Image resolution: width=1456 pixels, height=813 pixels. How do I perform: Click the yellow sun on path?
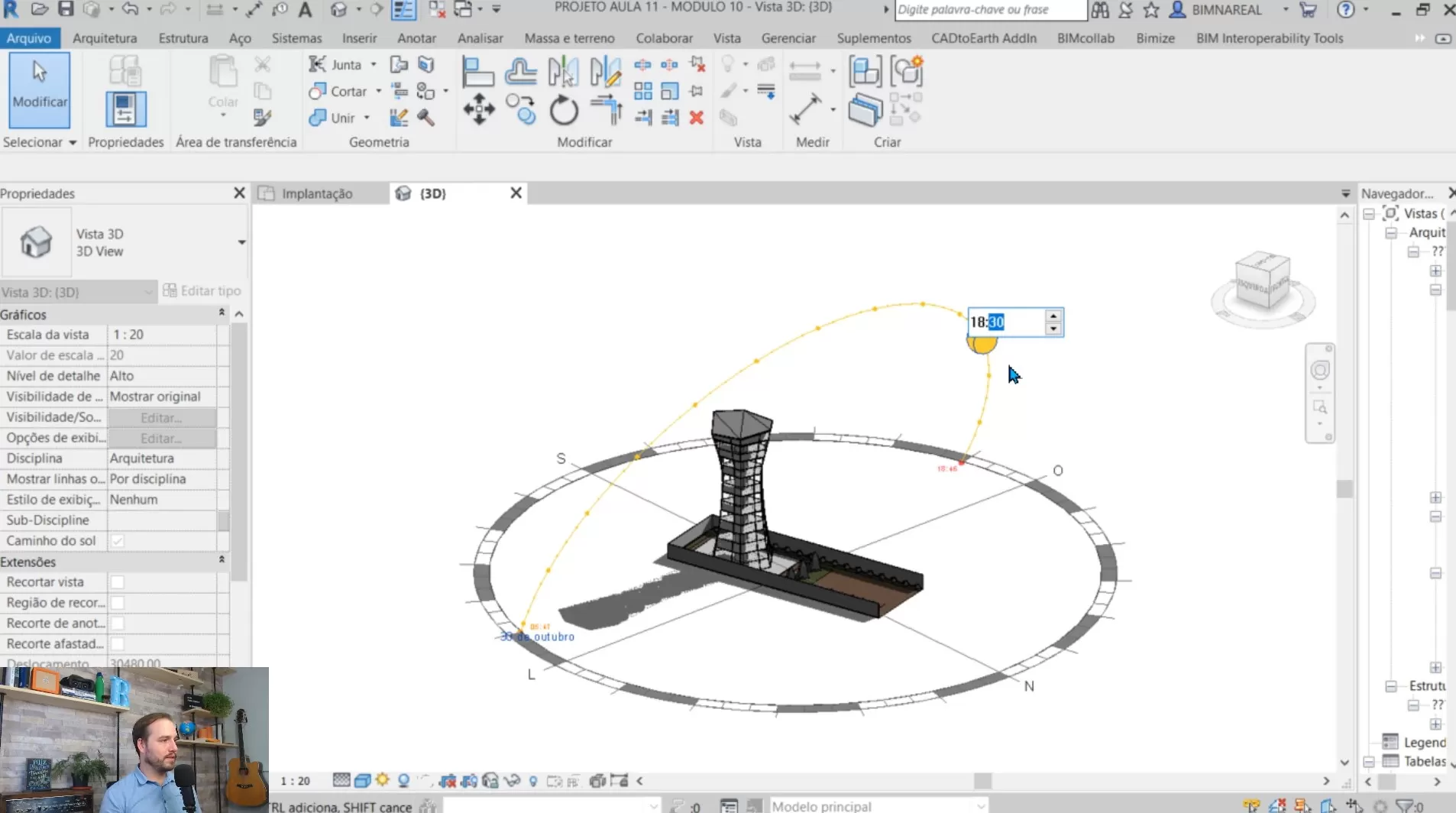click(982, 345)
